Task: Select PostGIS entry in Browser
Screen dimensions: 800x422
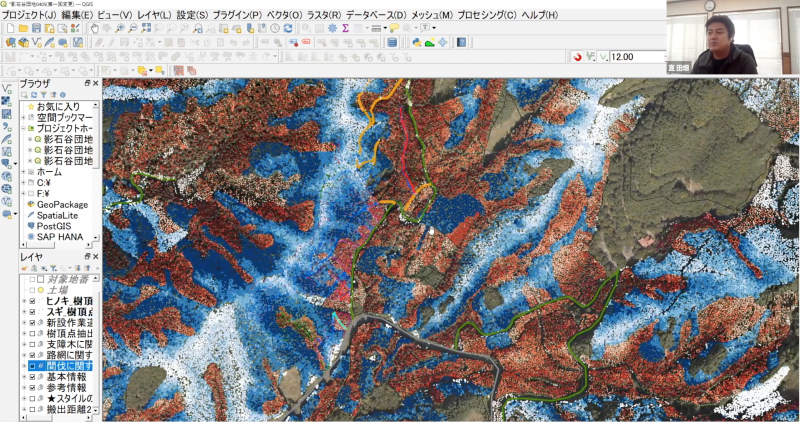Action: pos(54,226)
